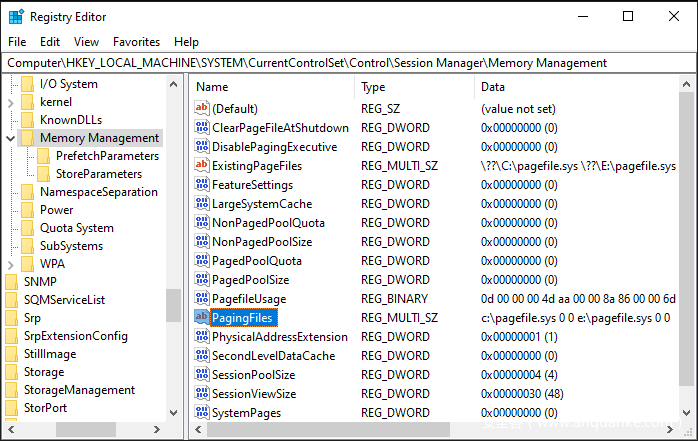Select the NamespaceSeparation tree key
Image resolution: width=698 pixels, height=441 pixels.
click(x=99, y=192)
